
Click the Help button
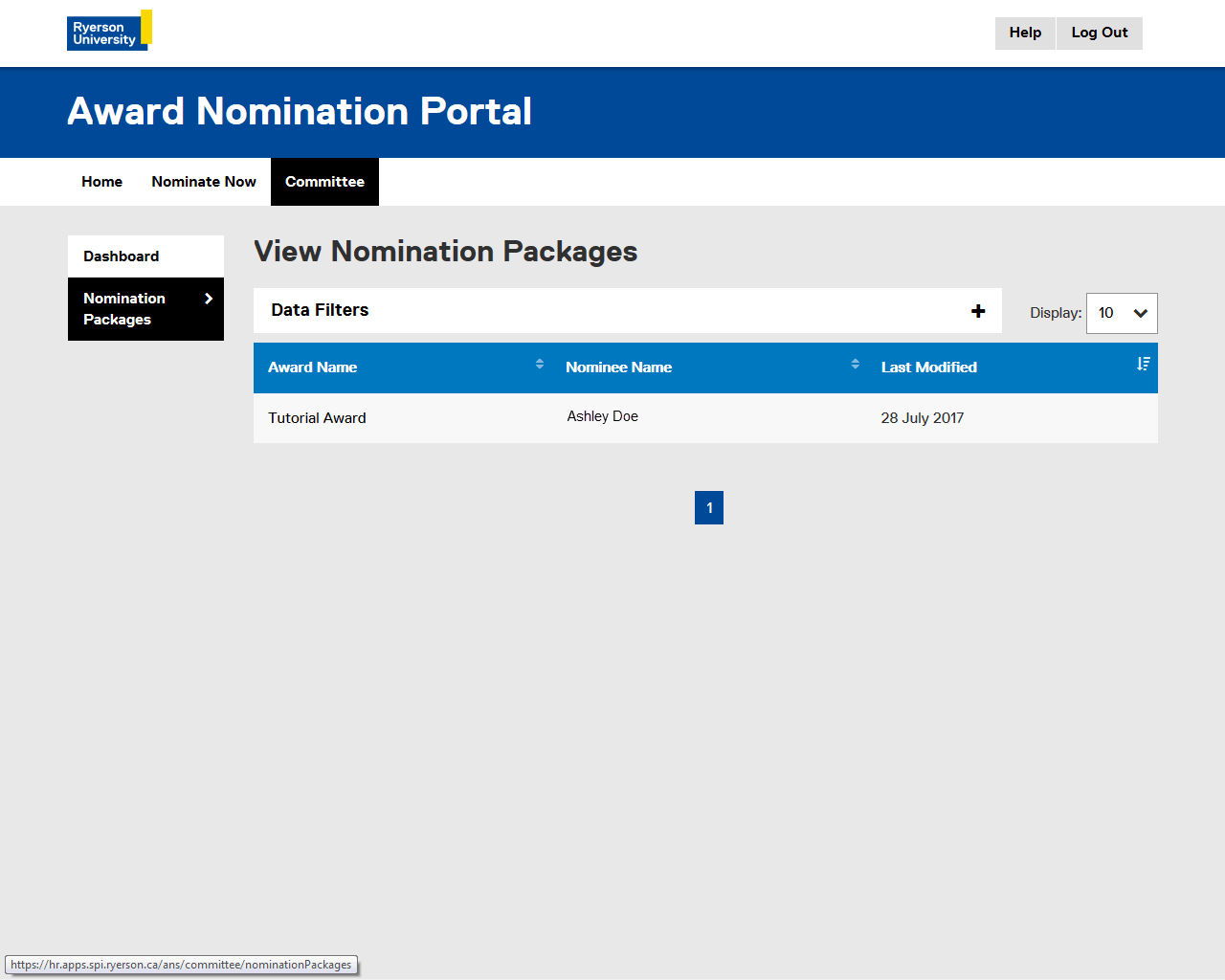pyautogui.click(x=1025, y=33)
